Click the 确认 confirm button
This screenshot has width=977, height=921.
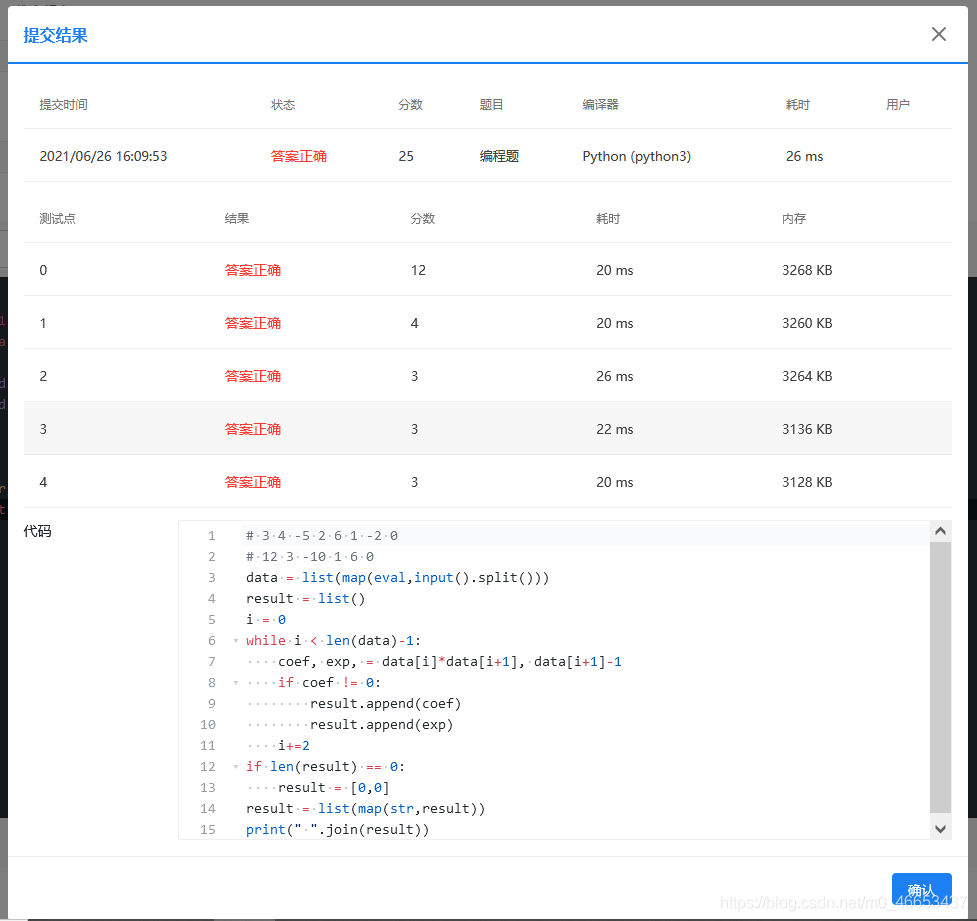point(921,889)
